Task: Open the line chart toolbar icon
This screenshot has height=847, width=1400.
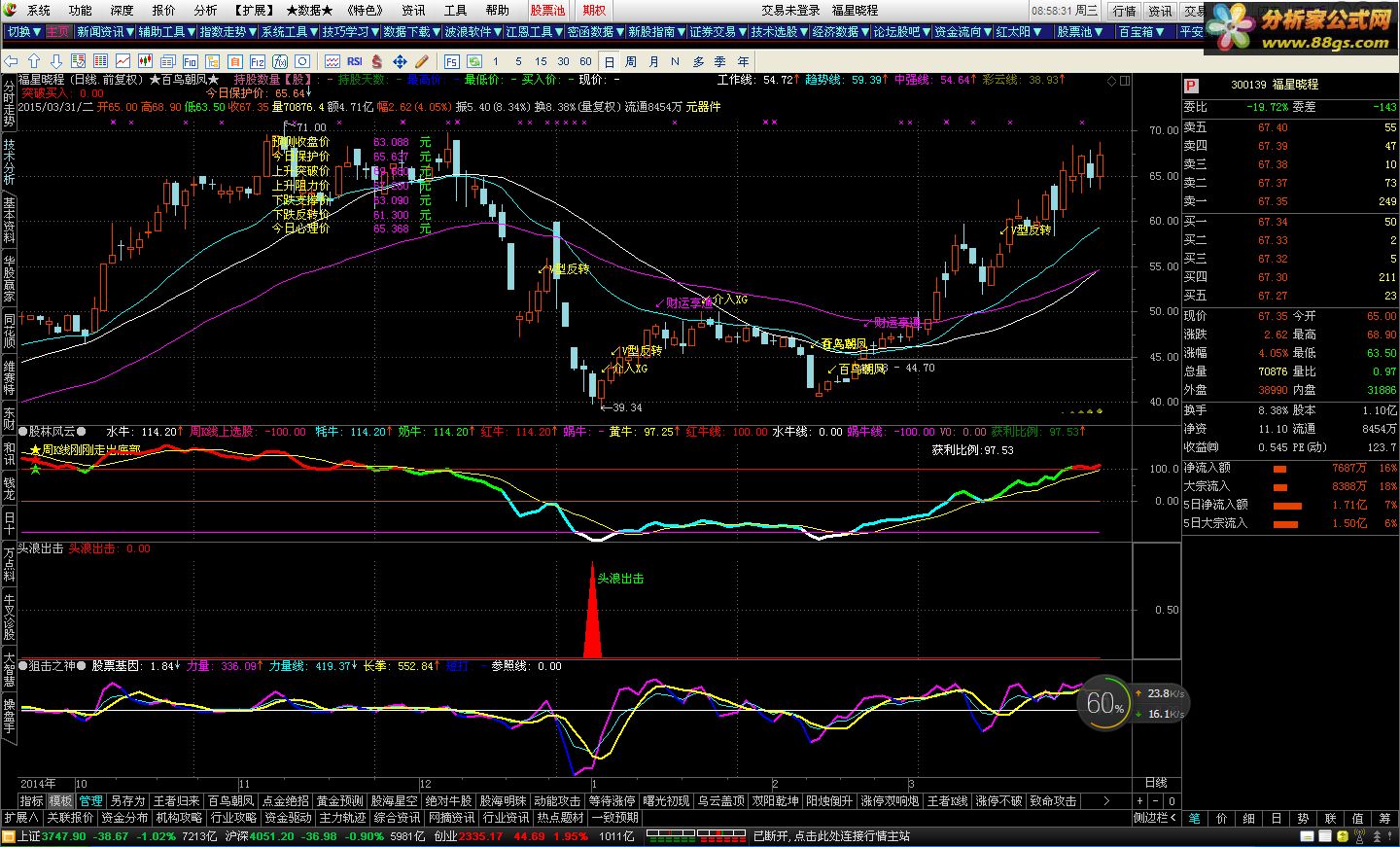Action: point(123,61)
